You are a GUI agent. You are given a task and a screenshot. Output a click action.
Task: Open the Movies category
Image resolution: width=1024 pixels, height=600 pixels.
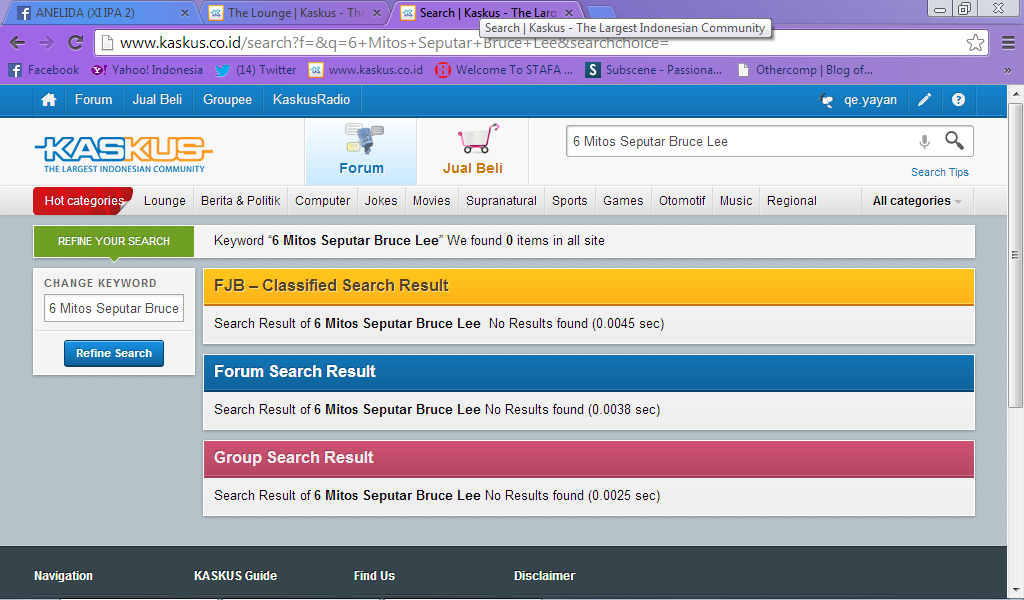432,201
